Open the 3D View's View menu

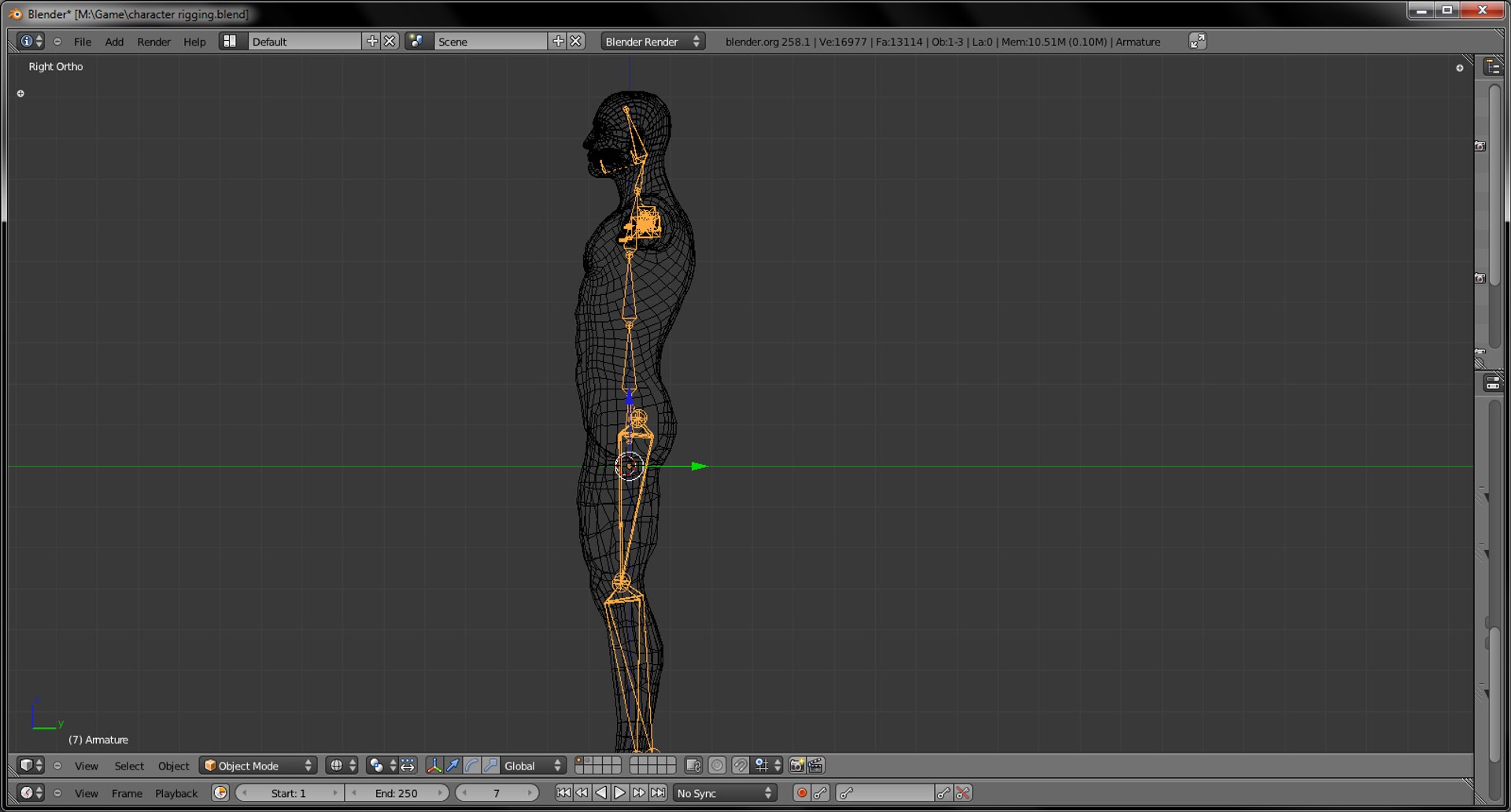(x=87, y=766)
